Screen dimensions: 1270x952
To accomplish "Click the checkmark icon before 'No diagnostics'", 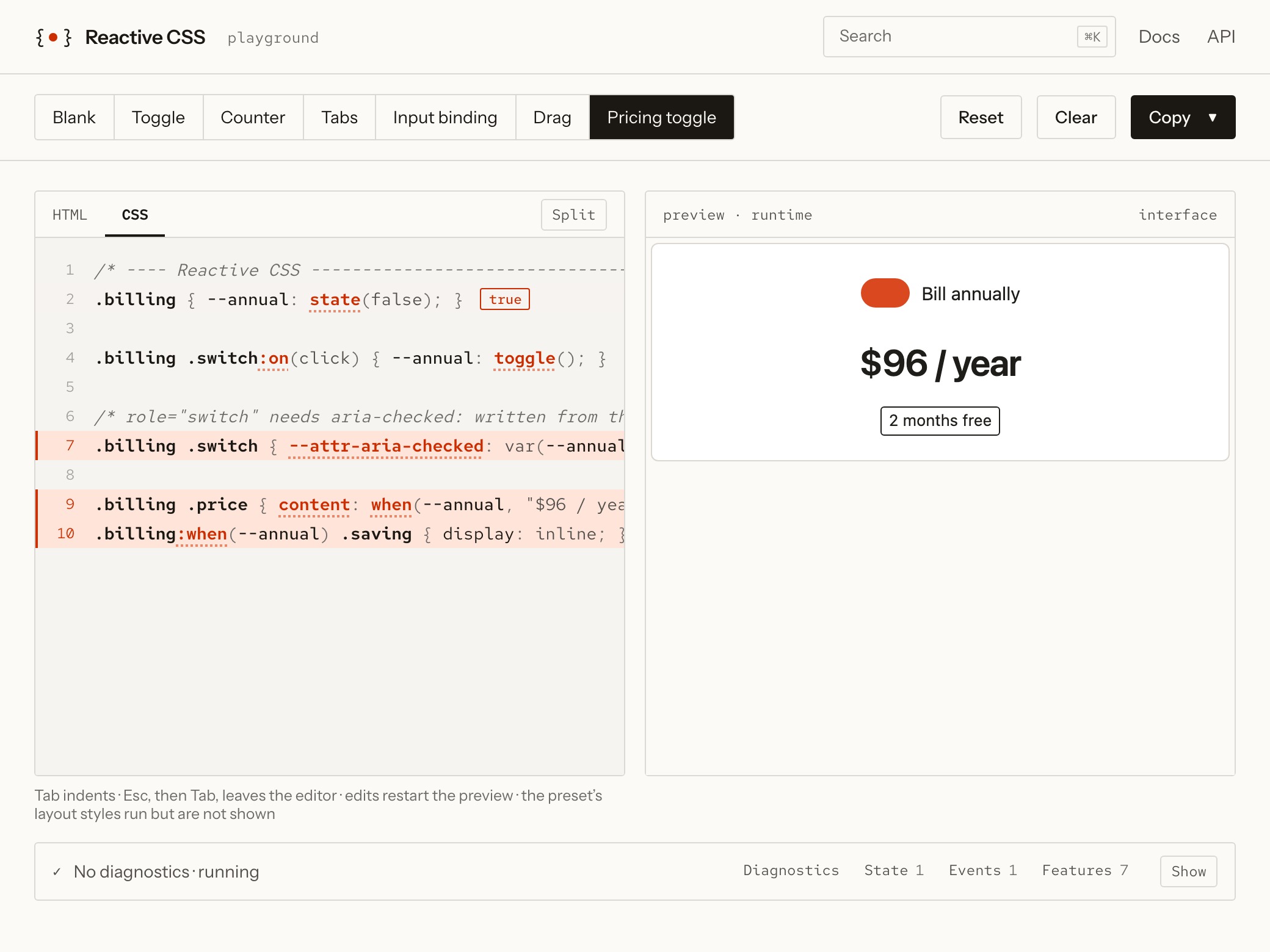I will click(57, 871).
